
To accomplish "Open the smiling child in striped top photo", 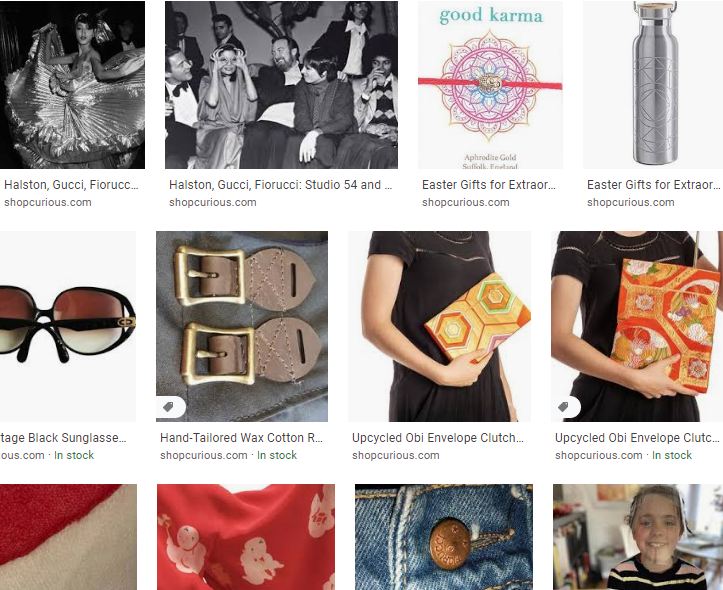I will [638, 537].
